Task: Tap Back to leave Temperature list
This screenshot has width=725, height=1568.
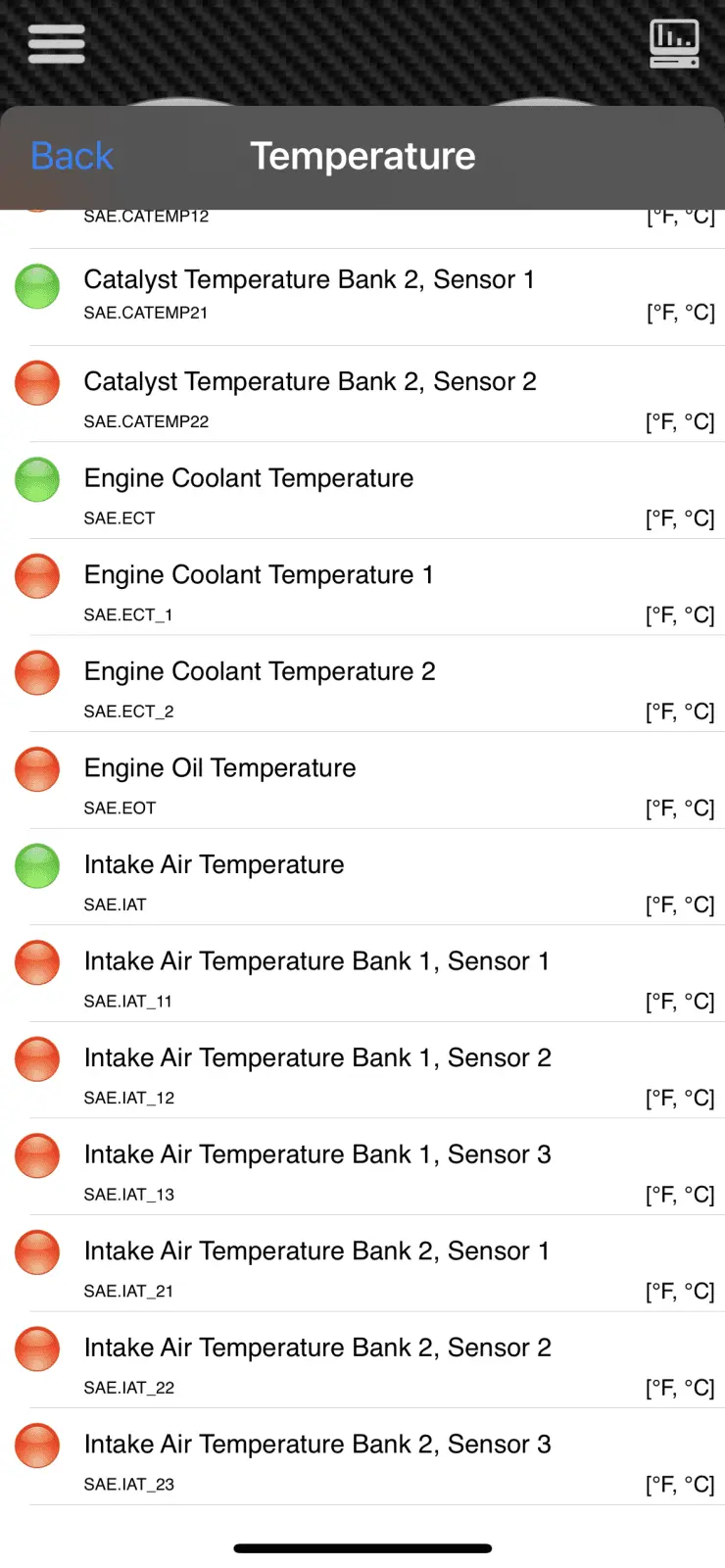Action: coord(72,157)
